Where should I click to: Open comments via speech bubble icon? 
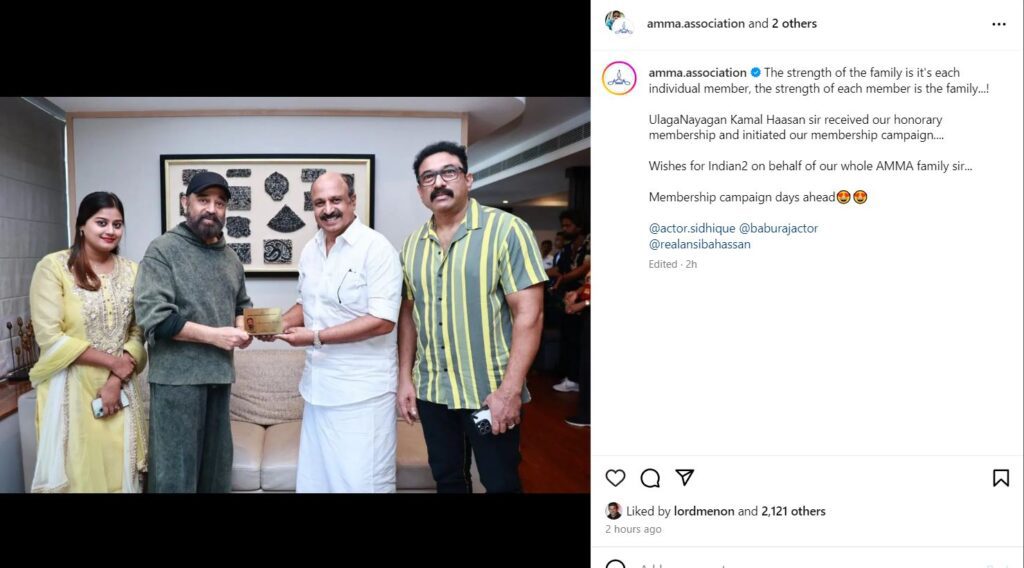[x=650, y=478]
